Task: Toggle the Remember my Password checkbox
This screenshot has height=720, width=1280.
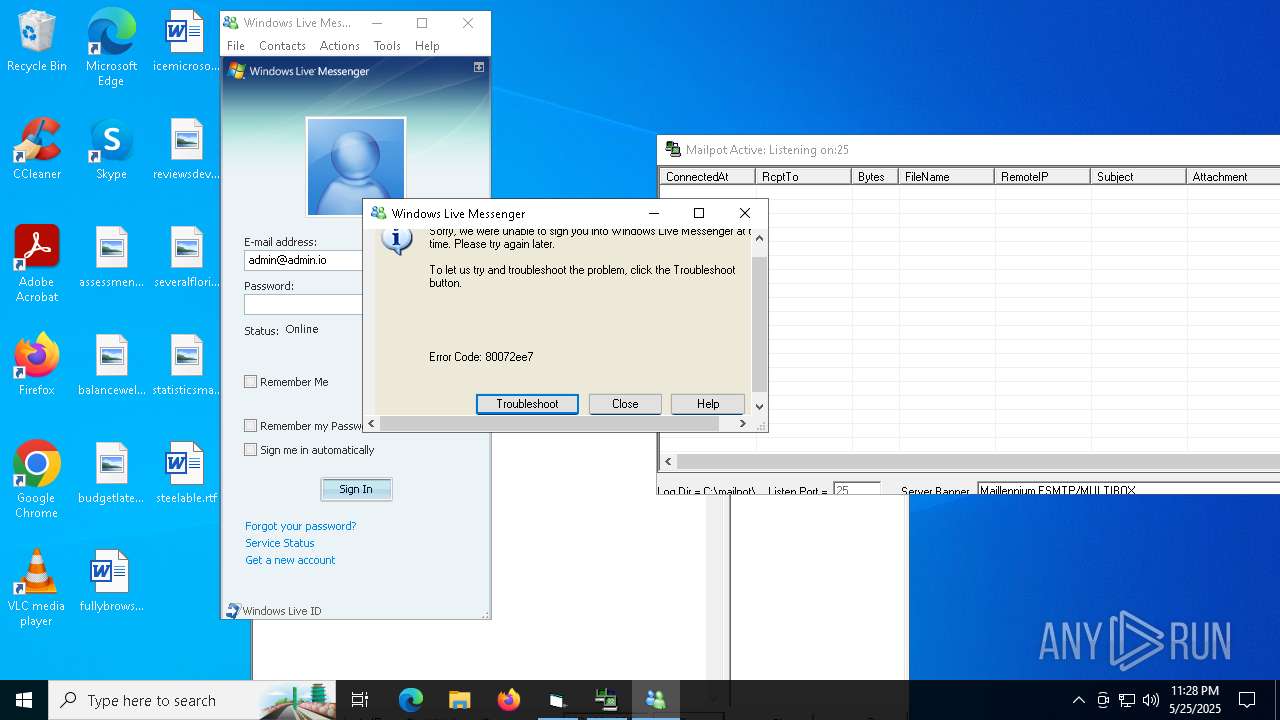Action: tap(251, 426)
